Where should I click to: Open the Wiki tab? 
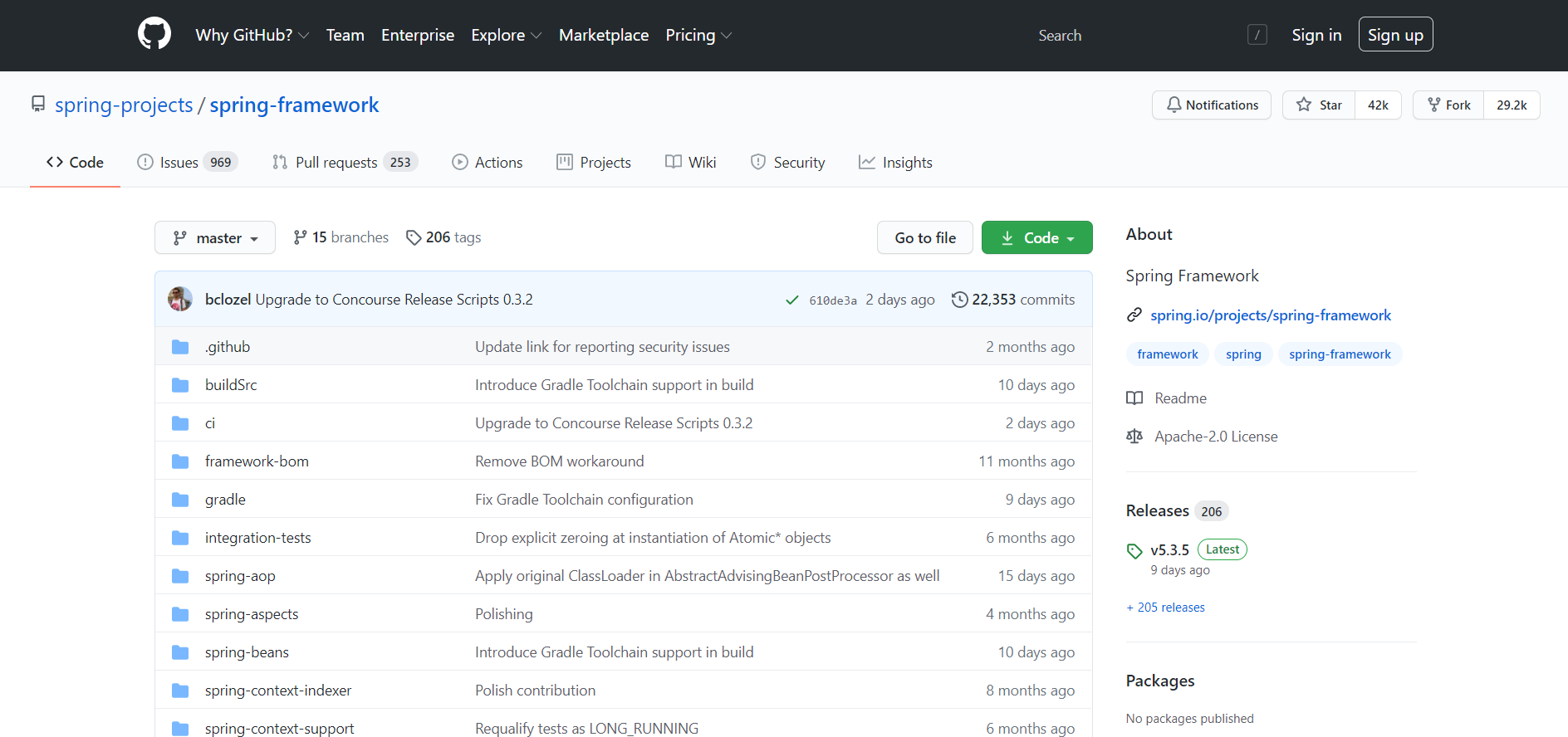[x=691, y=163]
